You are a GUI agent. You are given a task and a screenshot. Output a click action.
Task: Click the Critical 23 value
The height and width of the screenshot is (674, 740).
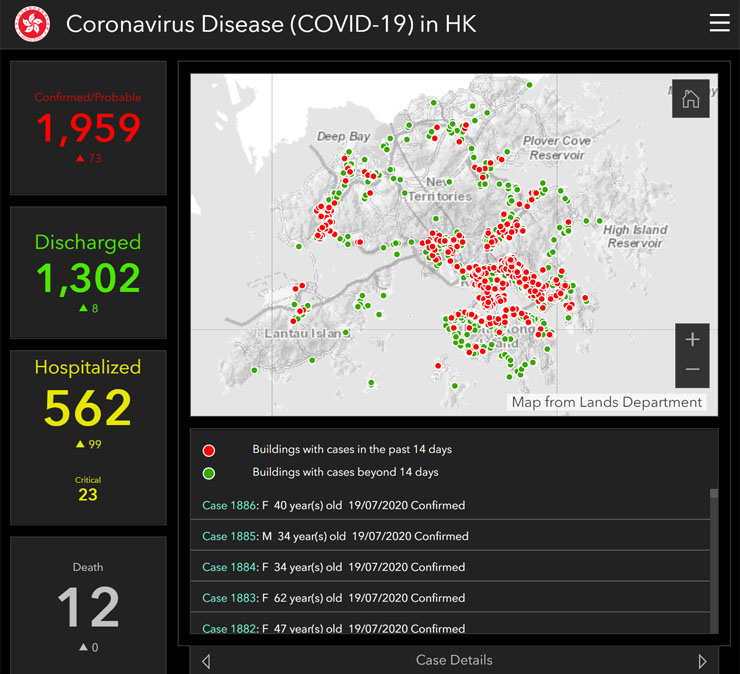pos(88,495)
